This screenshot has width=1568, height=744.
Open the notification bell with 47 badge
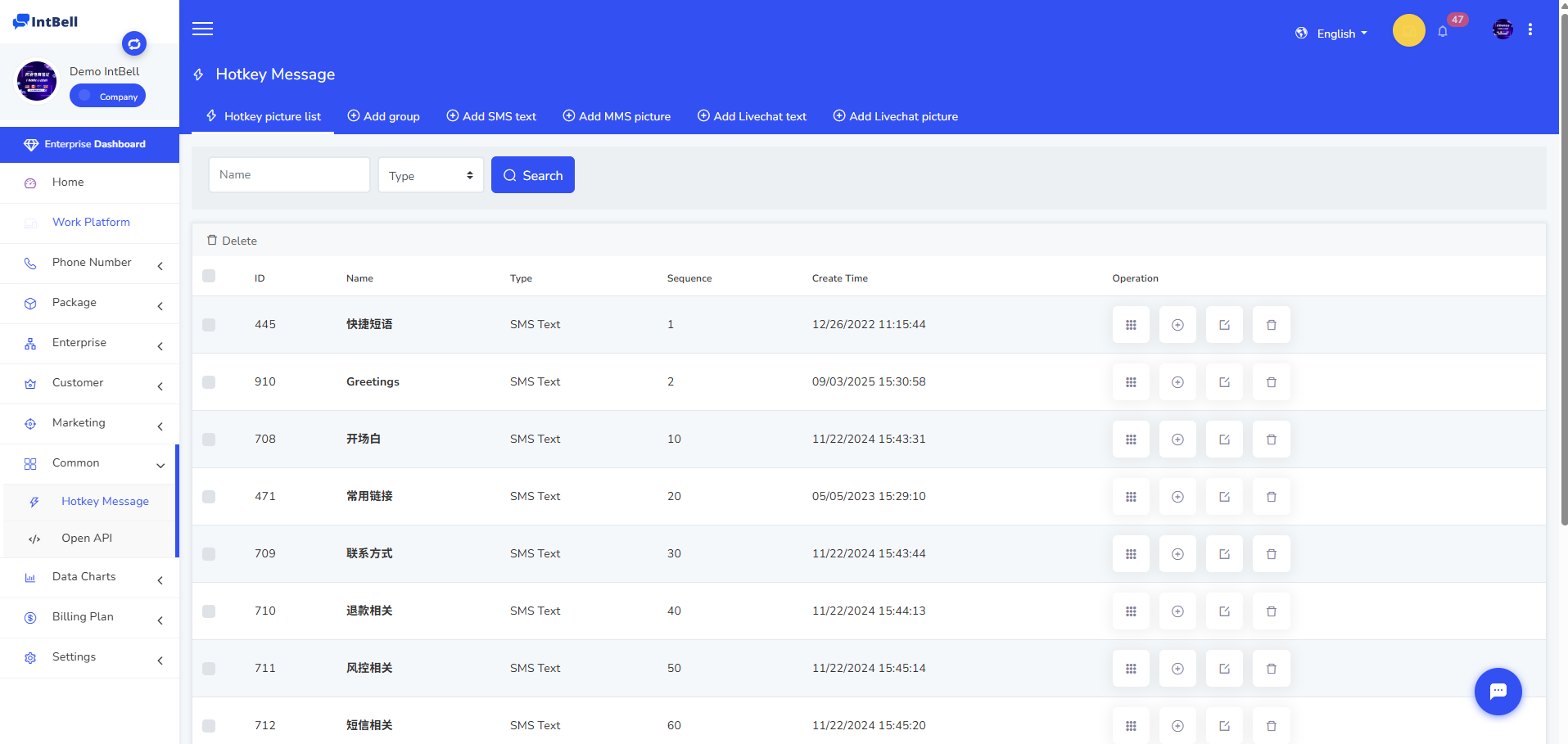1443,32
